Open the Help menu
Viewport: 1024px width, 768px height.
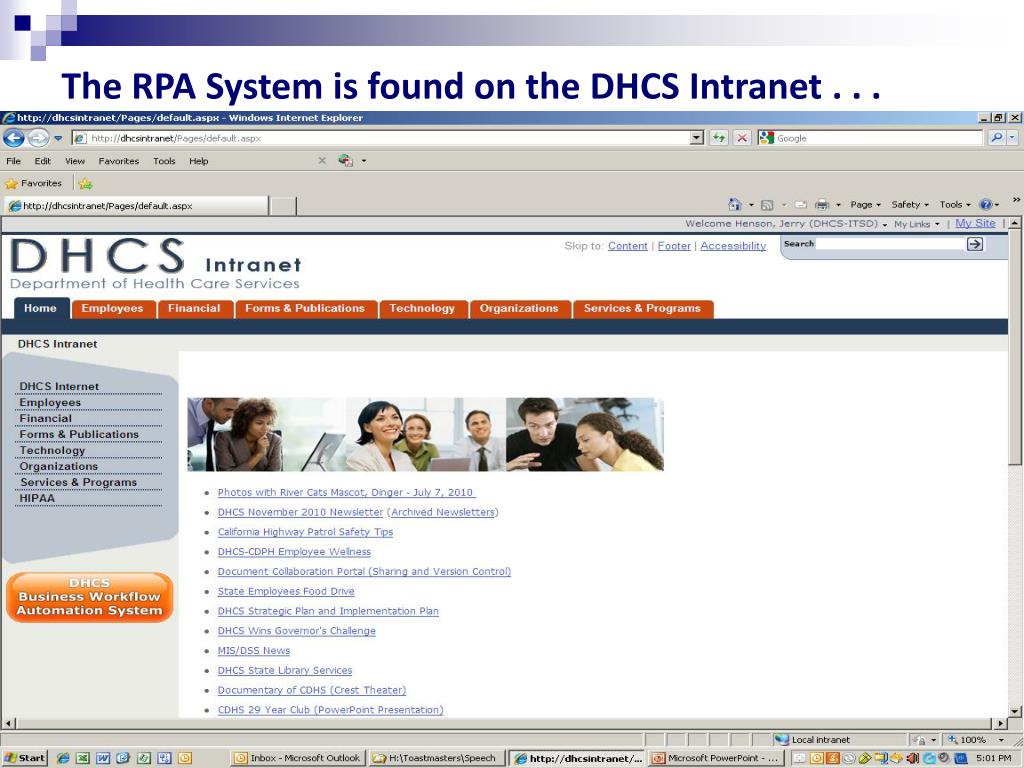[199, 161]
